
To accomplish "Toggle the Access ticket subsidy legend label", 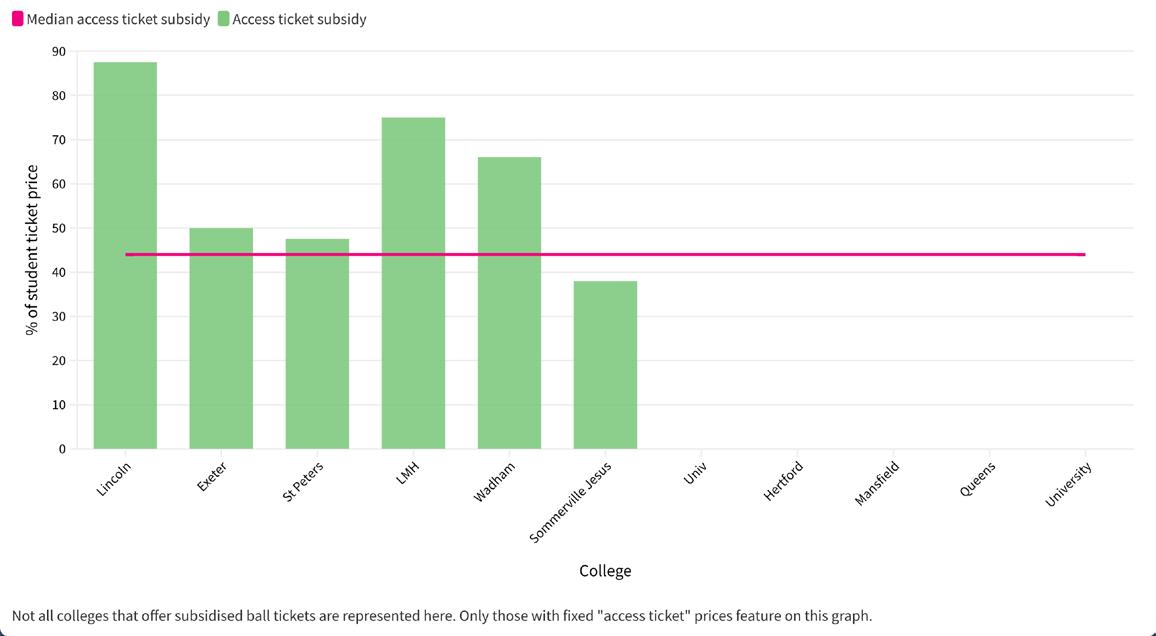I will (299, 19).
